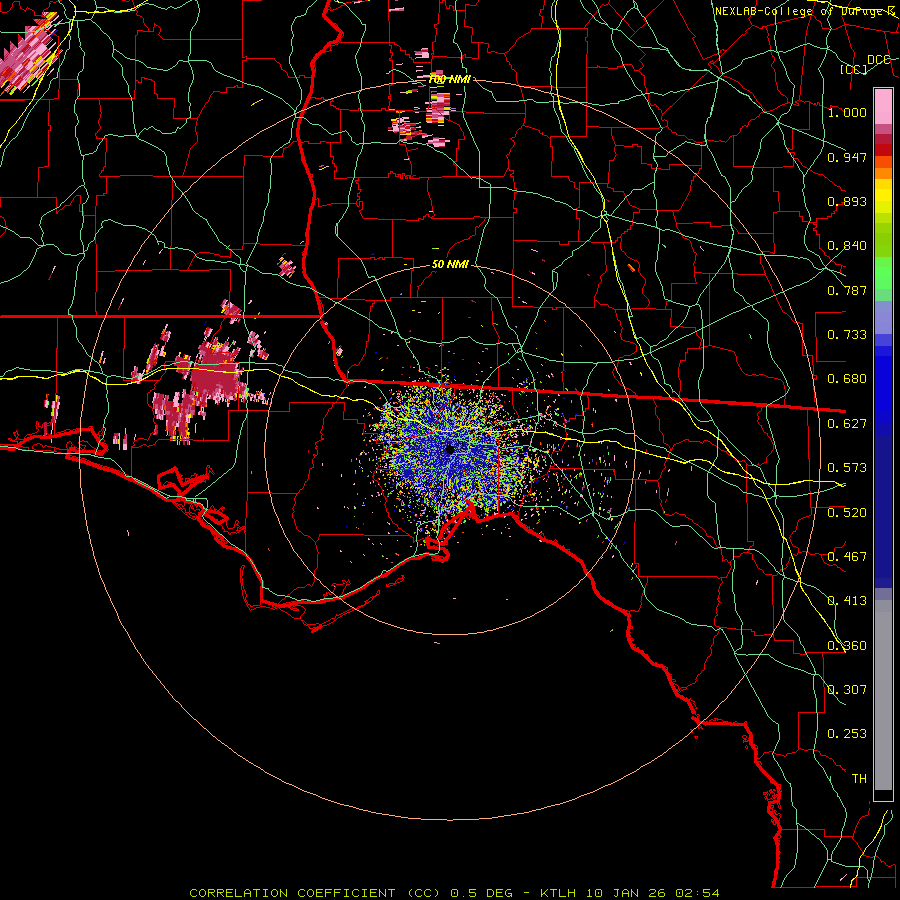900x900 pixels.
Task: Click the 0.627 scale value
Action: [x=847, y=424]
